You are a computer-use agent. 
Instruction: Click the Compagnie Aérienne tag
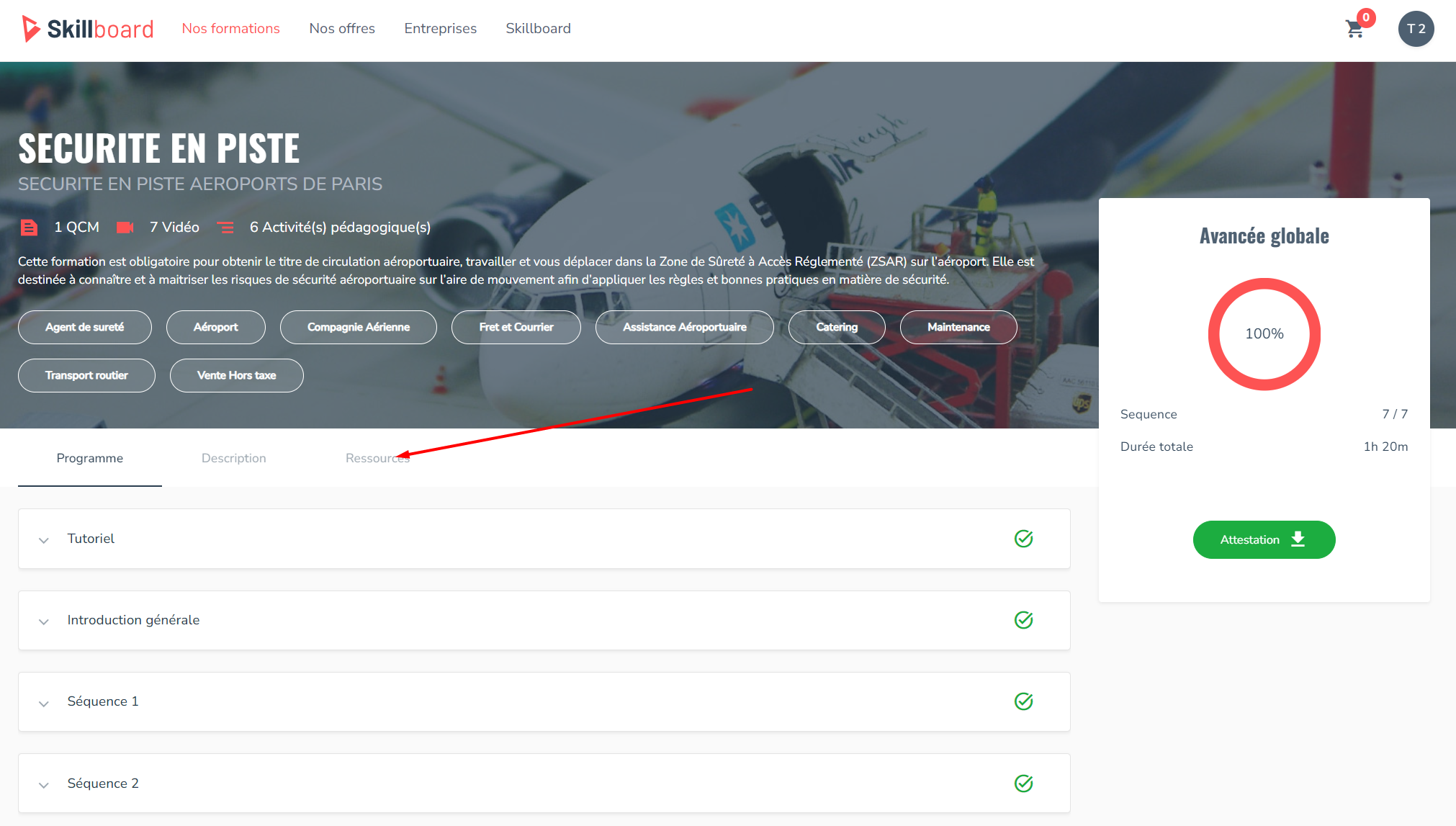click(359, 327)
